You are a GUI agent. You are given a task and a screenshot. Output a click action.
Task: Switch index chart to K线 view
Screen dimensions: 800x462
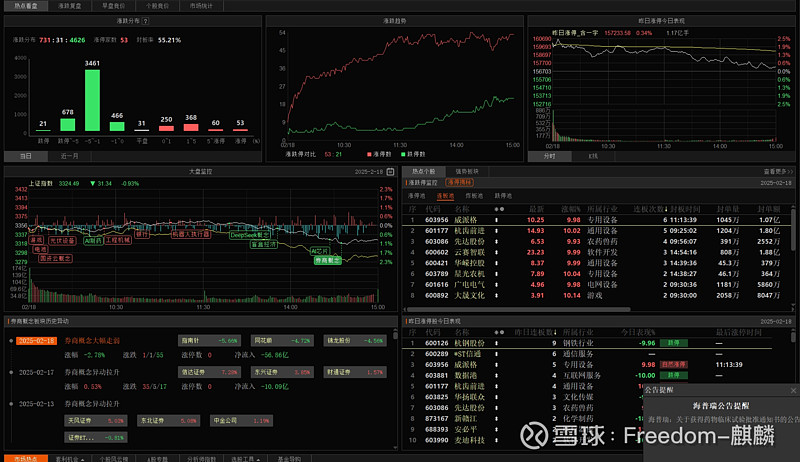coord(593,156)
